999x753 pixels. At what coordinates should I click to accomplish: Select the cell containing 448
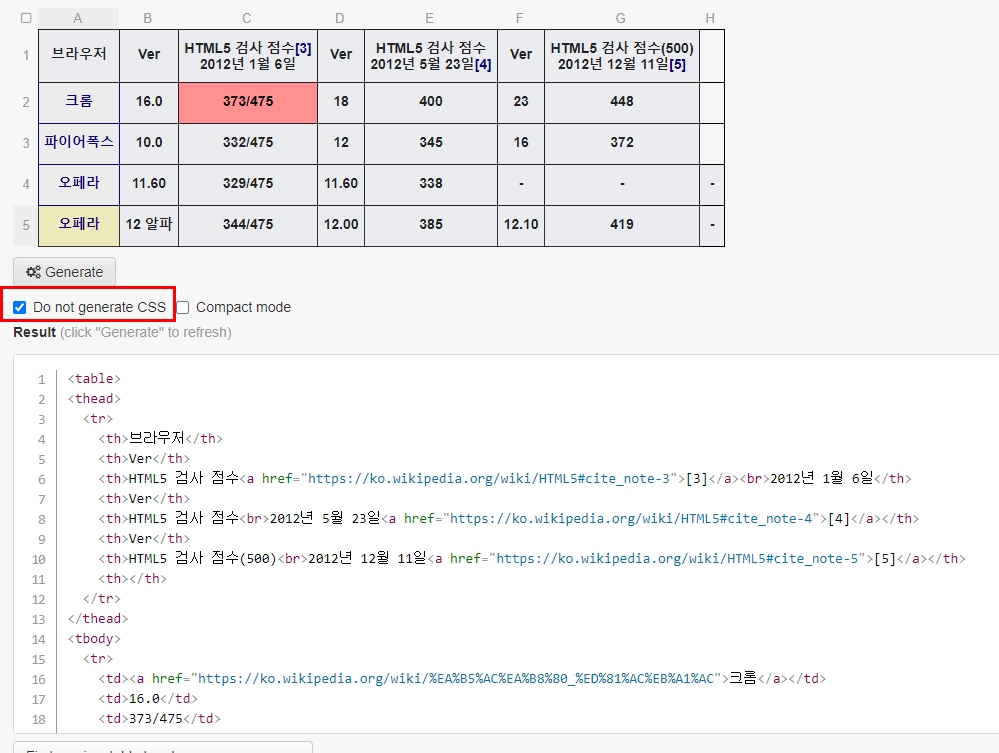[x=622, y=102]
